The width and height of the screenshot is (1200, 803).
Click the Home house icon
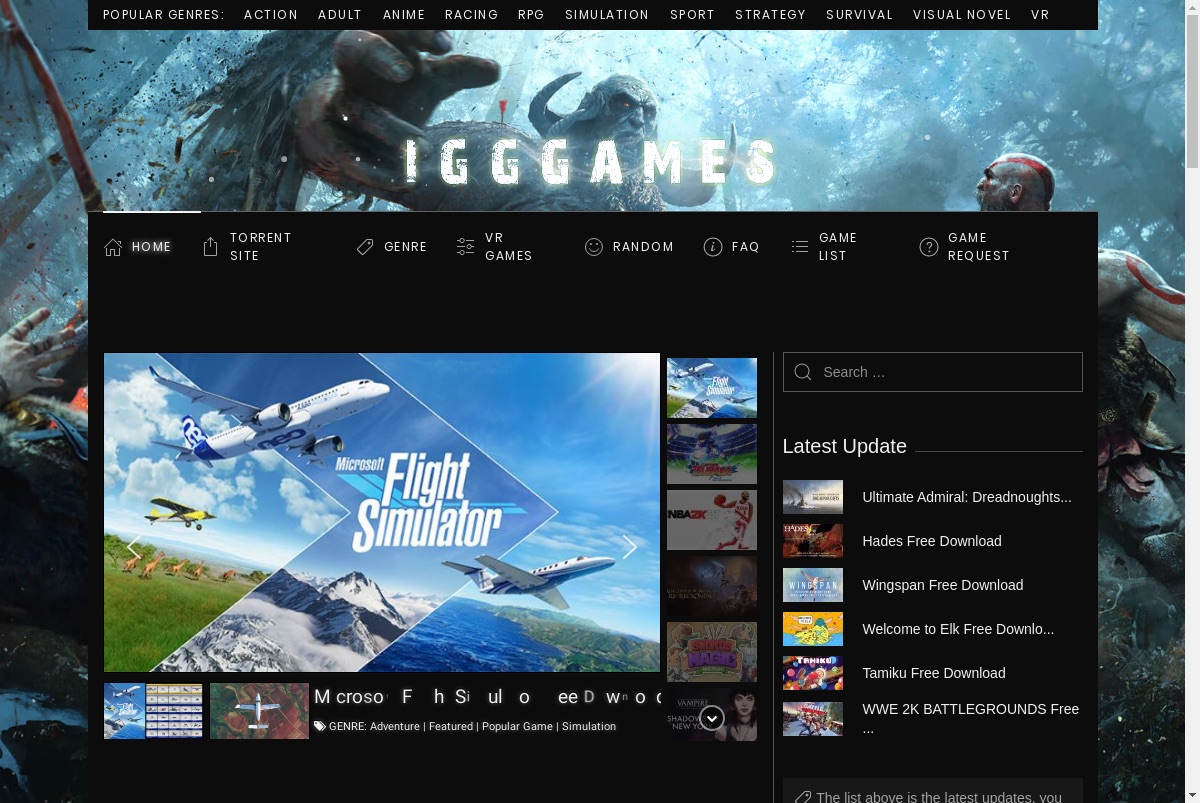113,247
